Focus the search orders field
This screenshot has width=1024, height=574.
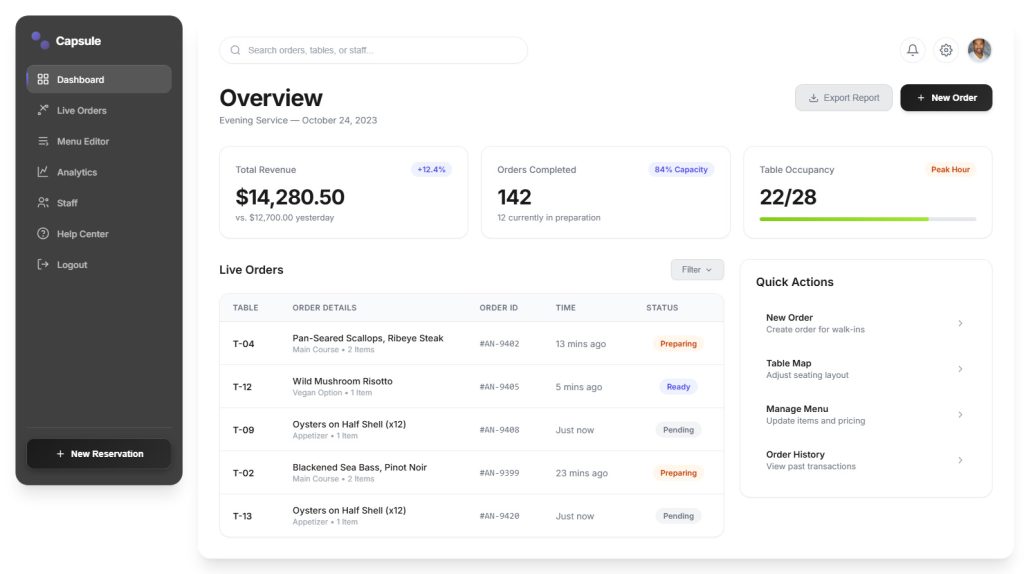click(x=374, y=50)
